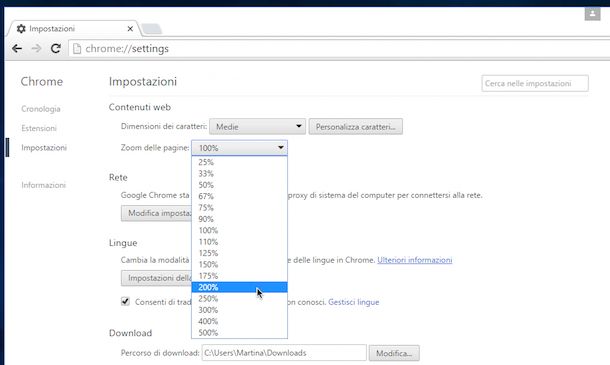
Task: Choose the highlighted 200% zoom option
Action: coord(240,287)
